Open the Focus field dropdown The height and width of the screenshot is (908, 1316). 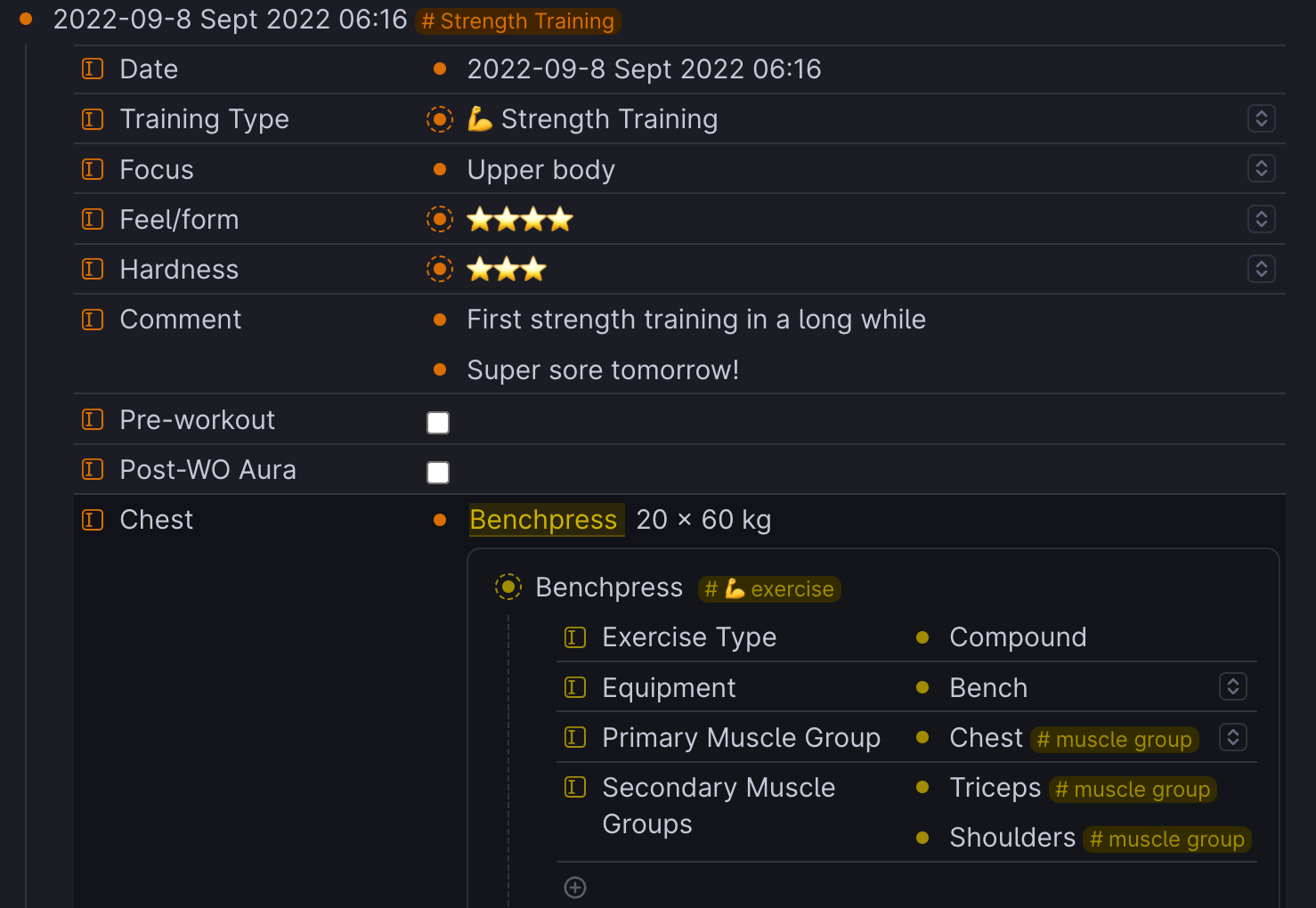1261,168
